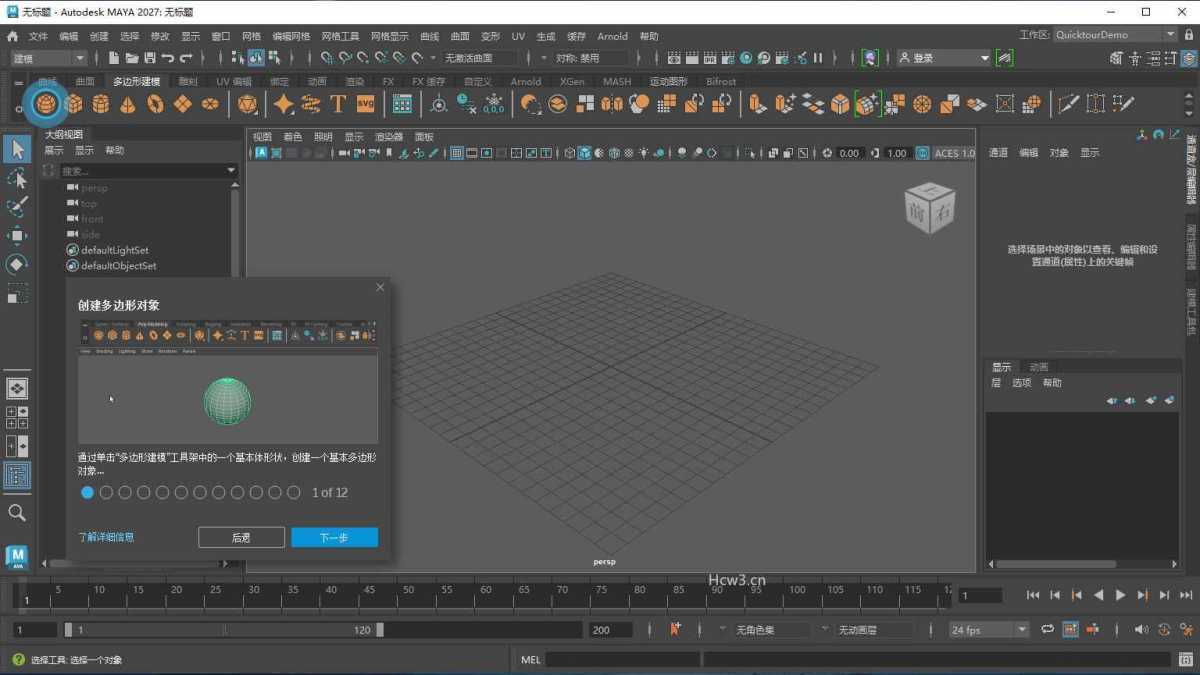Switch to the Arnold shelf tab

click(x=527, y=81)
